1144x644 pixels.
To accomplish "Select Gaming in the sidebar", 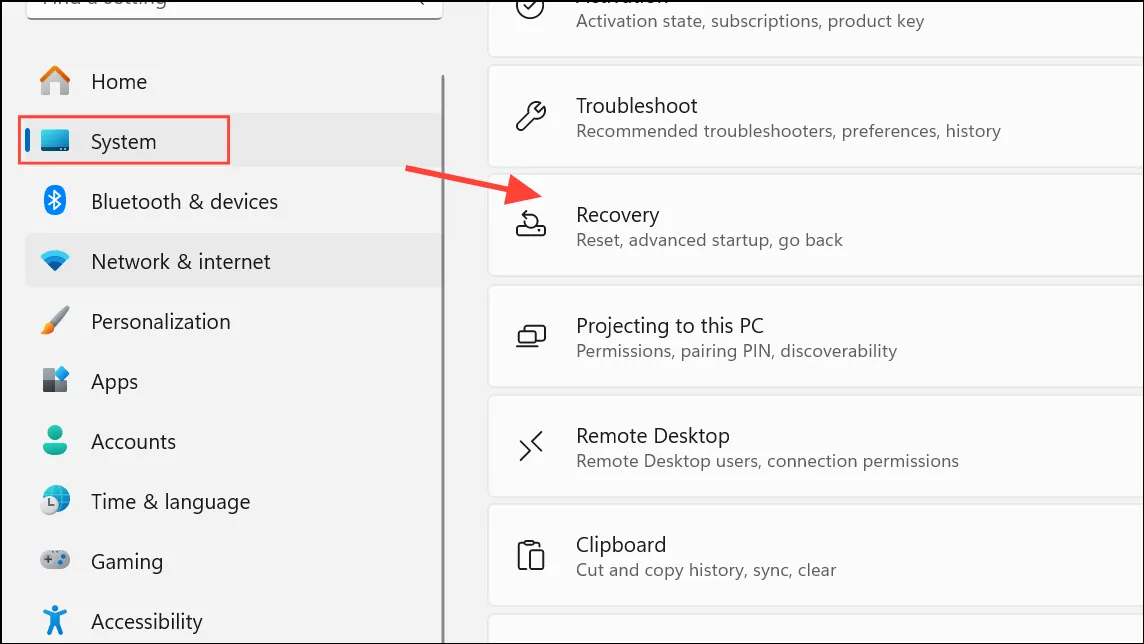I will [233, 561].
